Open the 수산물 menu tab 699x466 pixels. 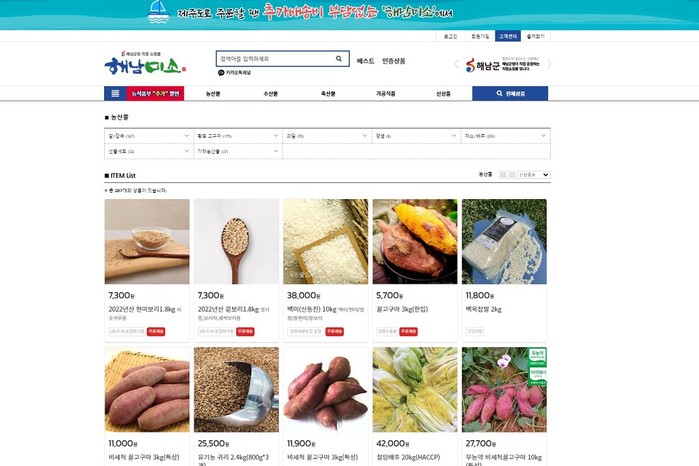pyautogui.click(x=271, y=94)
